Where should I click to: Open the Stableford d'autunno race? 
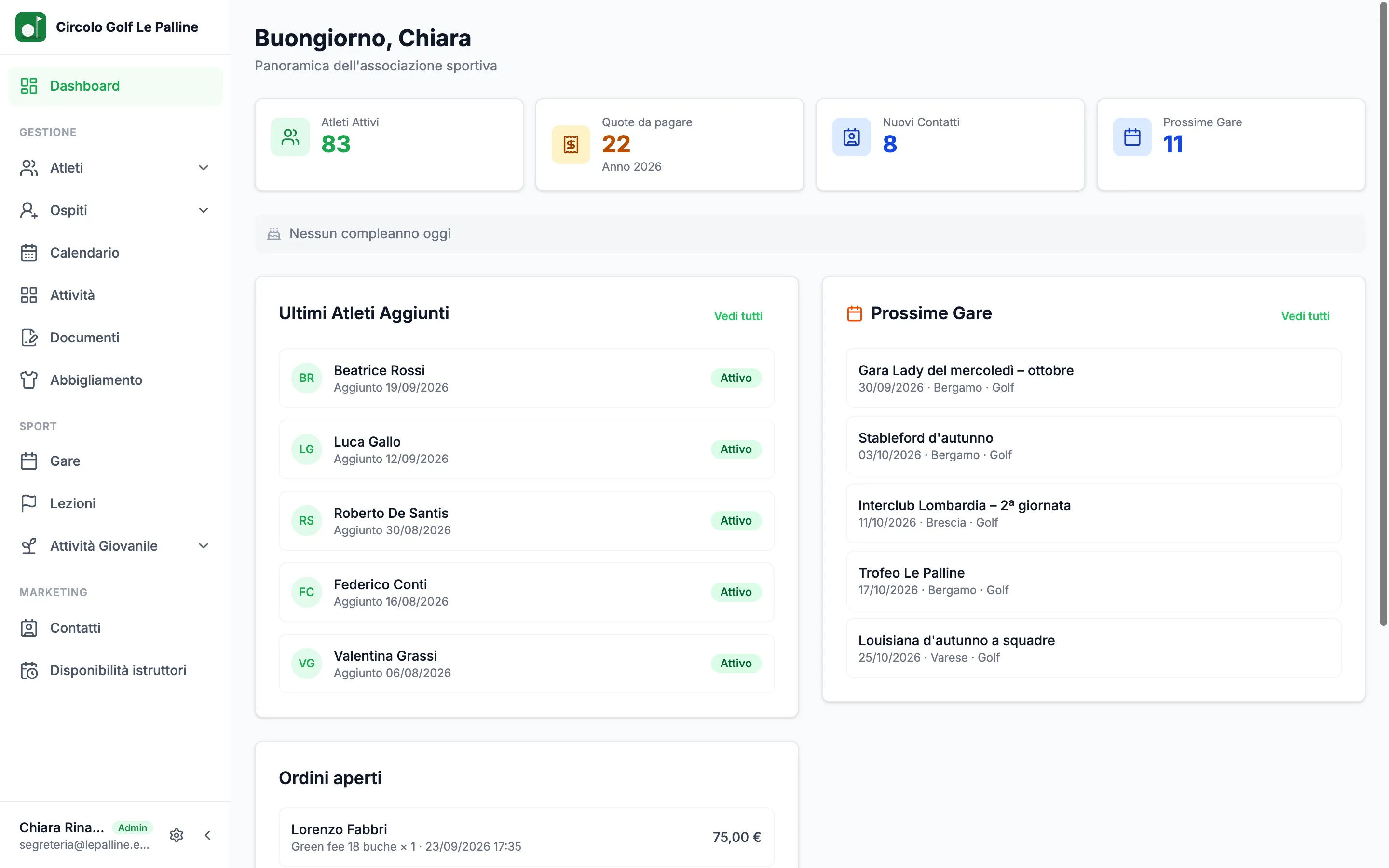tap(1093, 446)
